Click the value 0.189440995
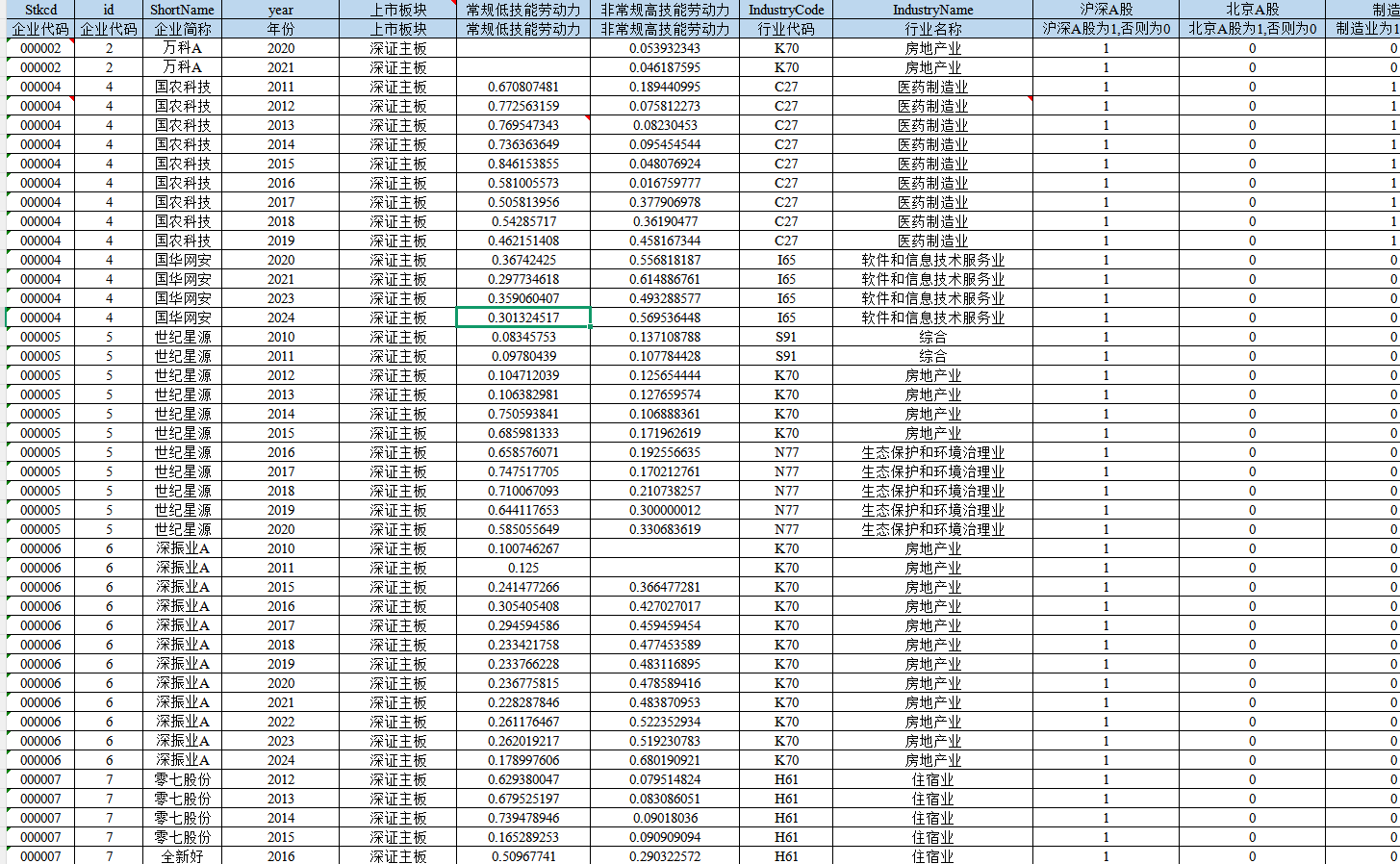1400x864 pixels. pos(665,87)
